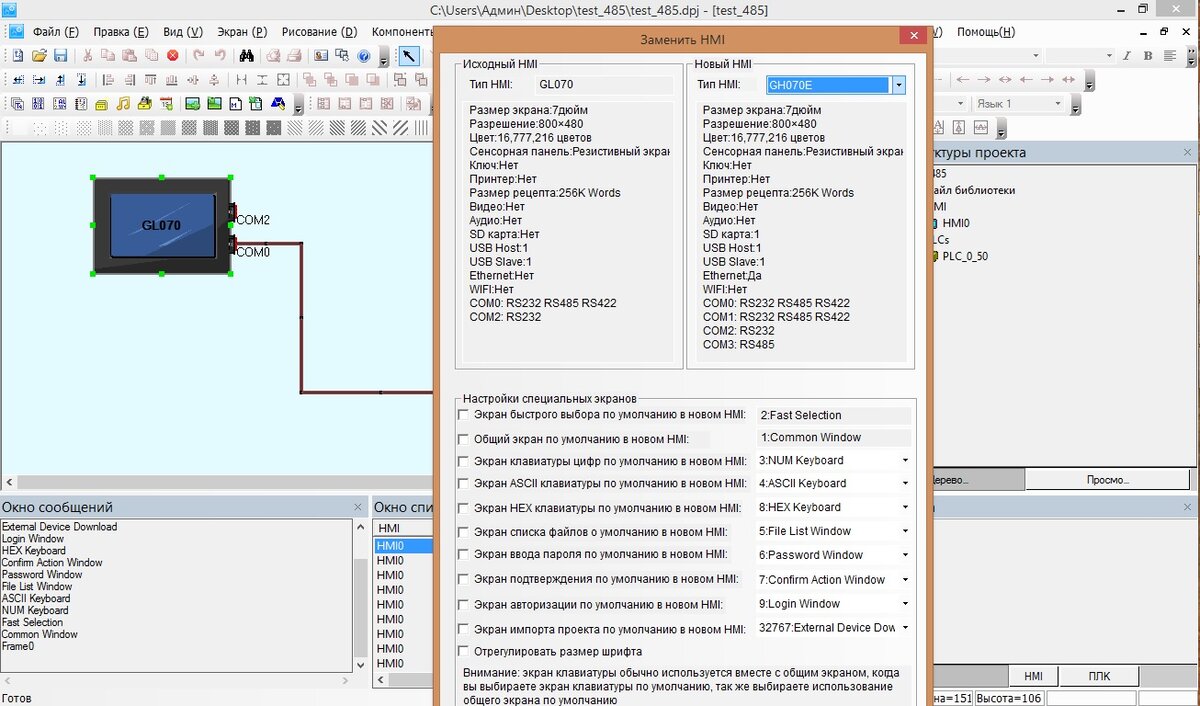Check default ASCII Keyboard screen option
The width and height of the screenshot is (1200, 706).
[x=463, y=484]
